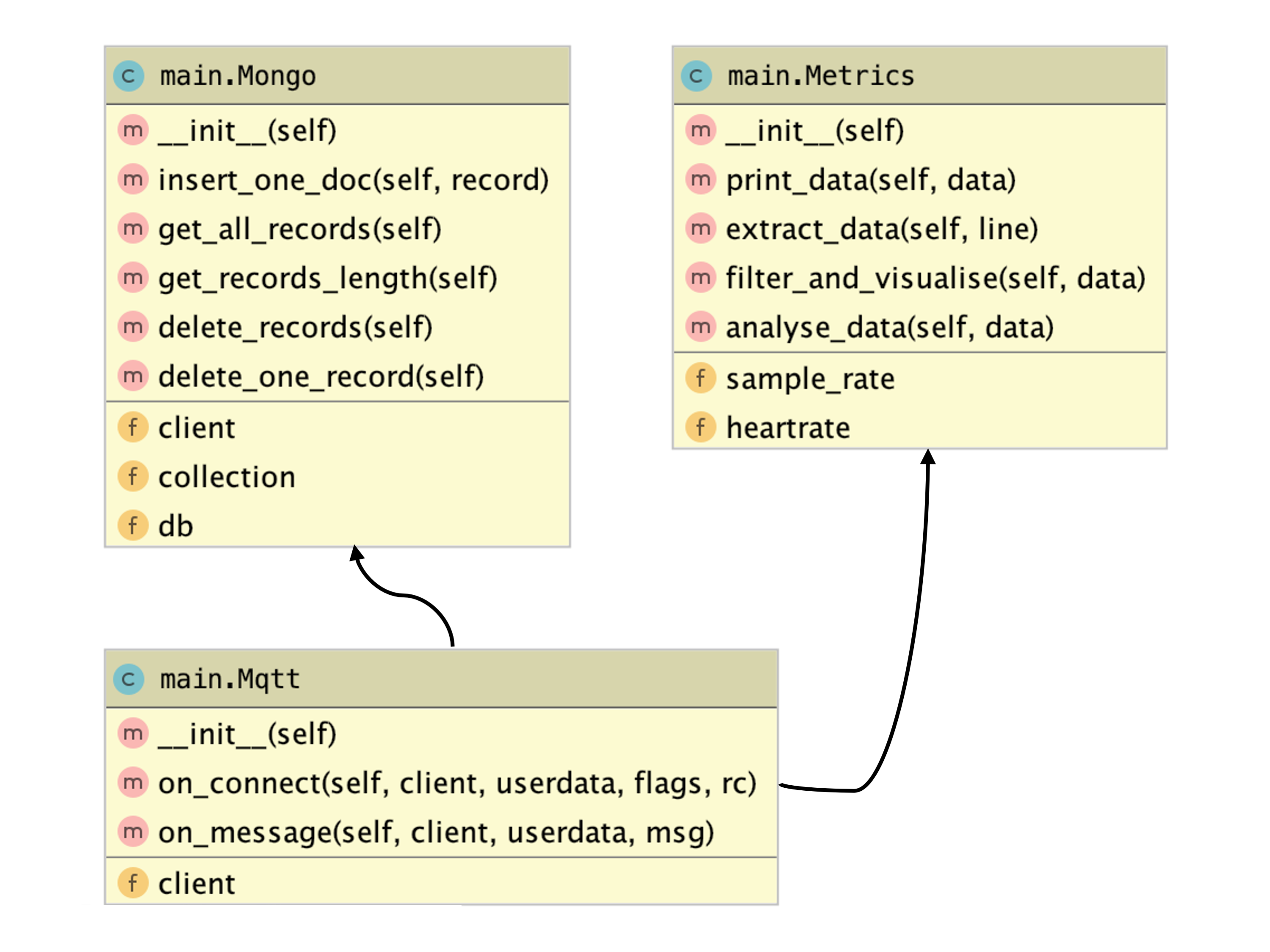
Task: Click the class icon beside main.Mqtt
Action: coord(129,679)
